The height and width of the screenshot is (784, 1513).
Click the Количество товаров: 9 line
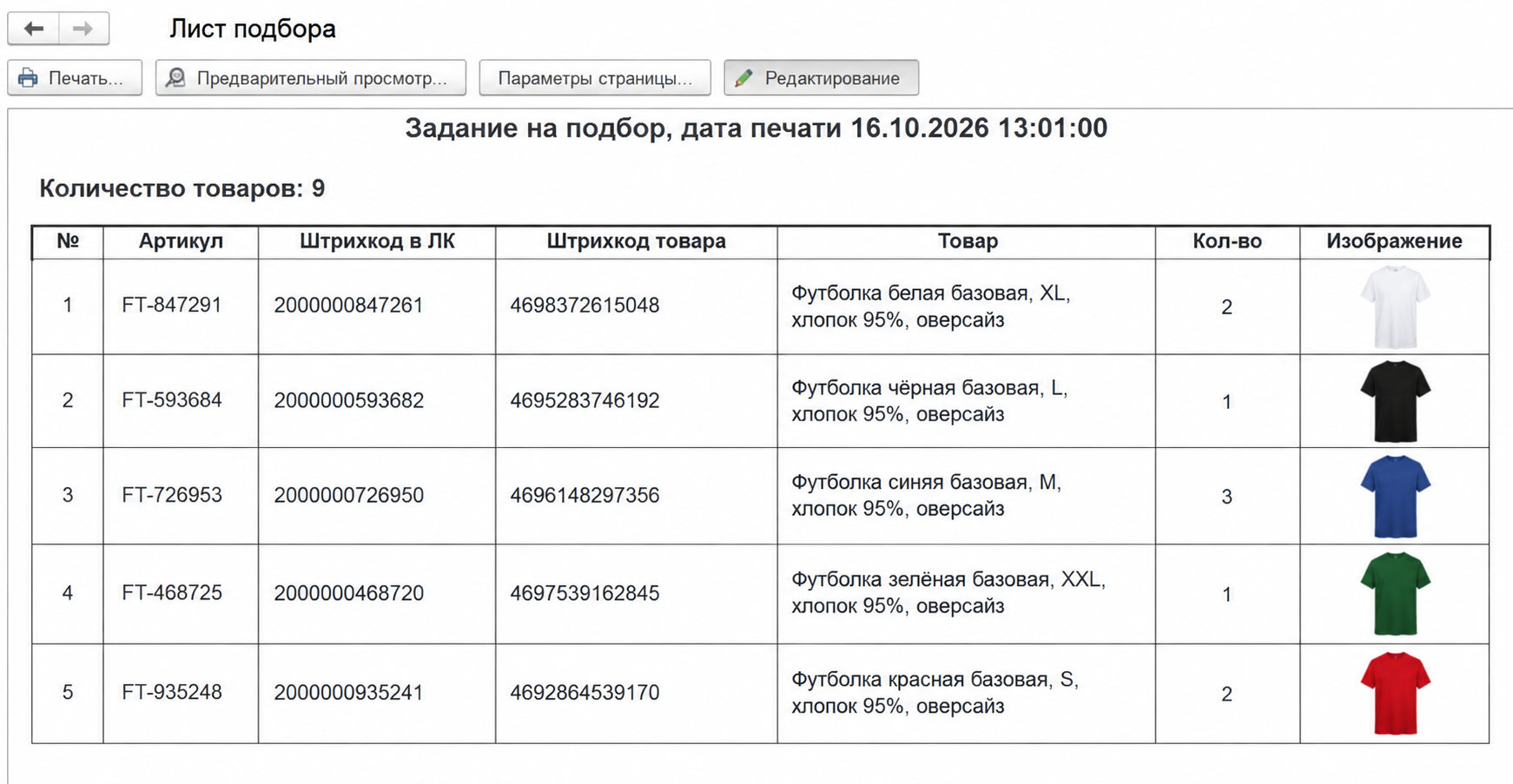(x=182, y=188)
